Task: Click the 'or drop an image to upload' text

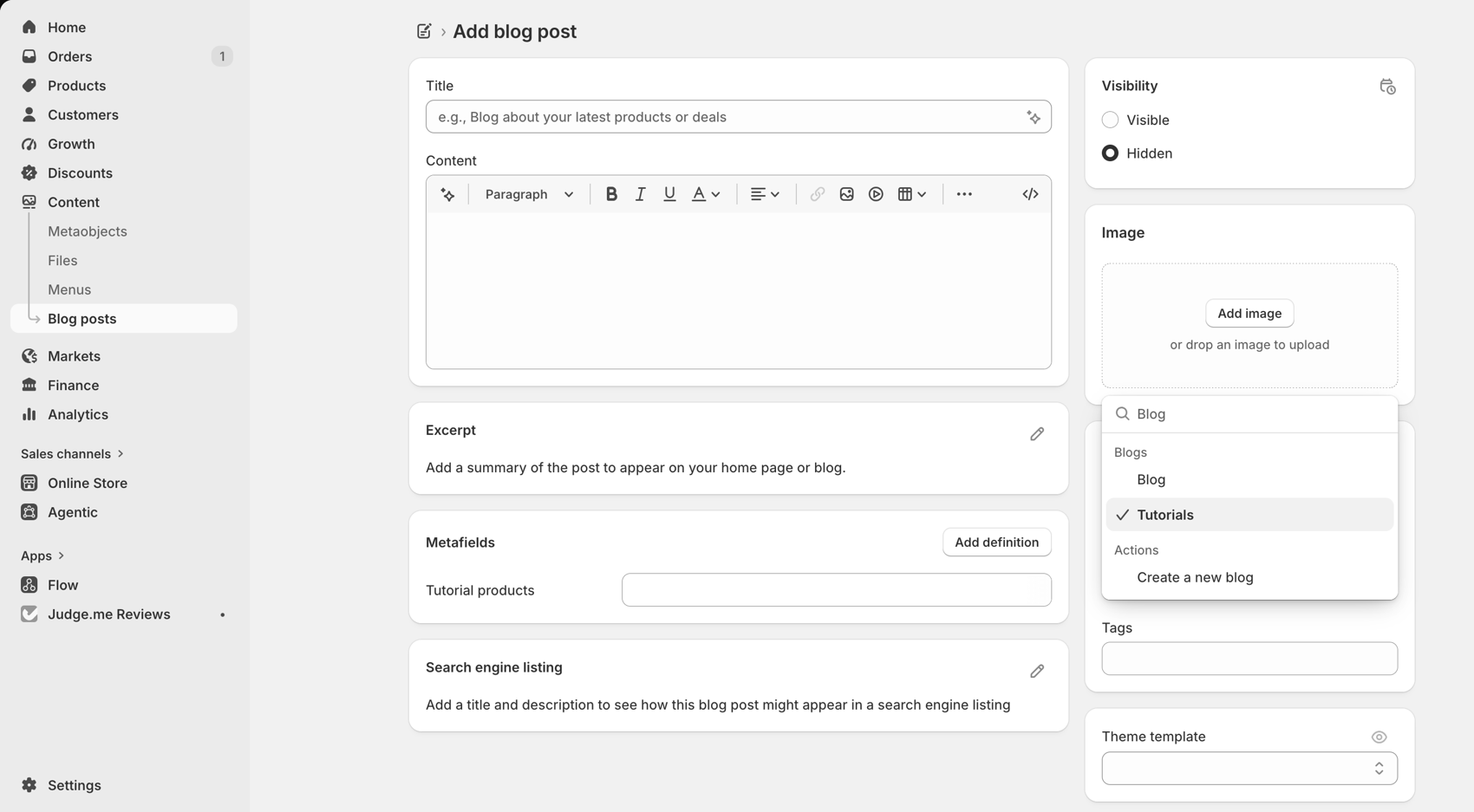Action: [x=1249, y=345]
